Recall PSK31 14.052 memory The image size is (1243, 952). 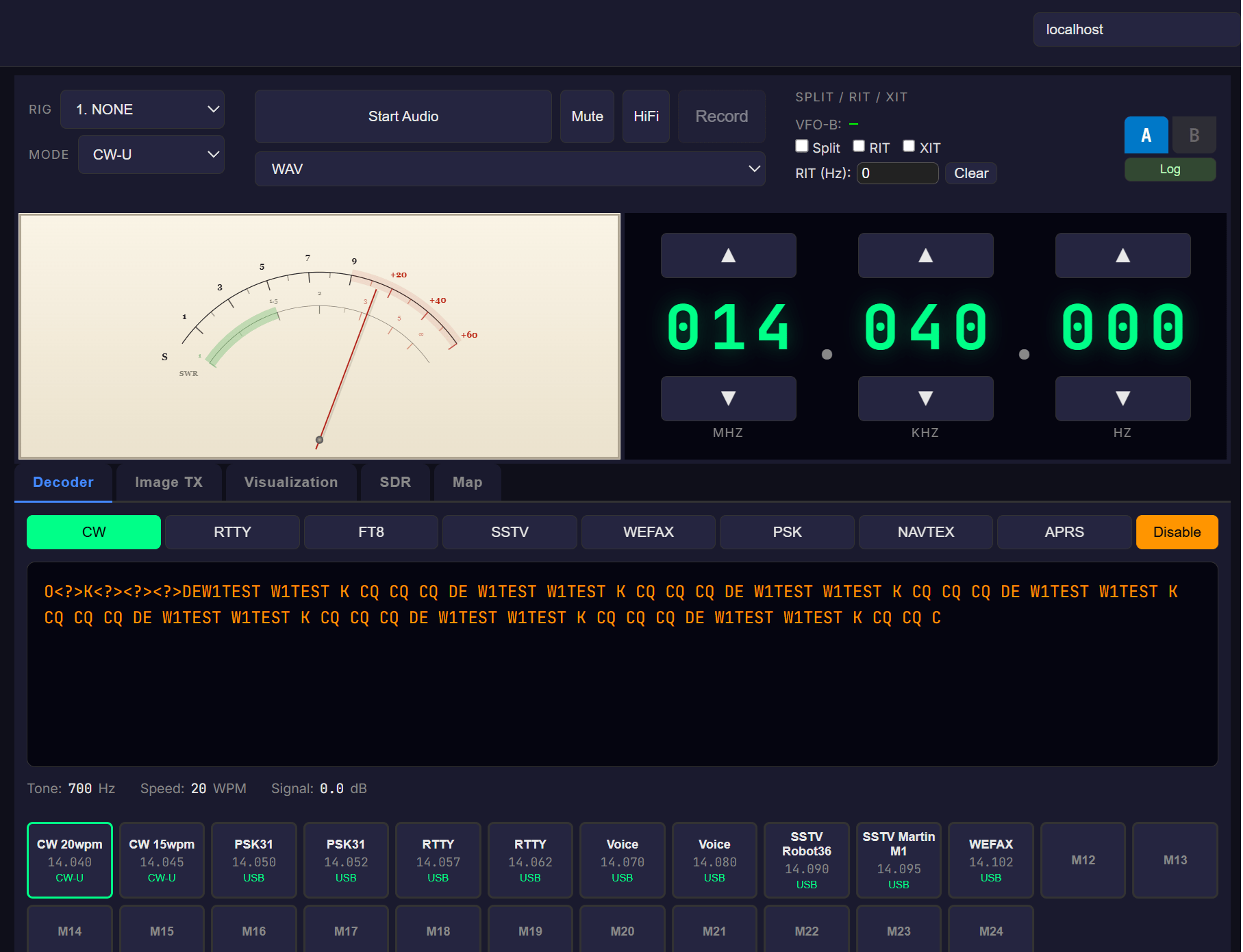pos(346,860)
